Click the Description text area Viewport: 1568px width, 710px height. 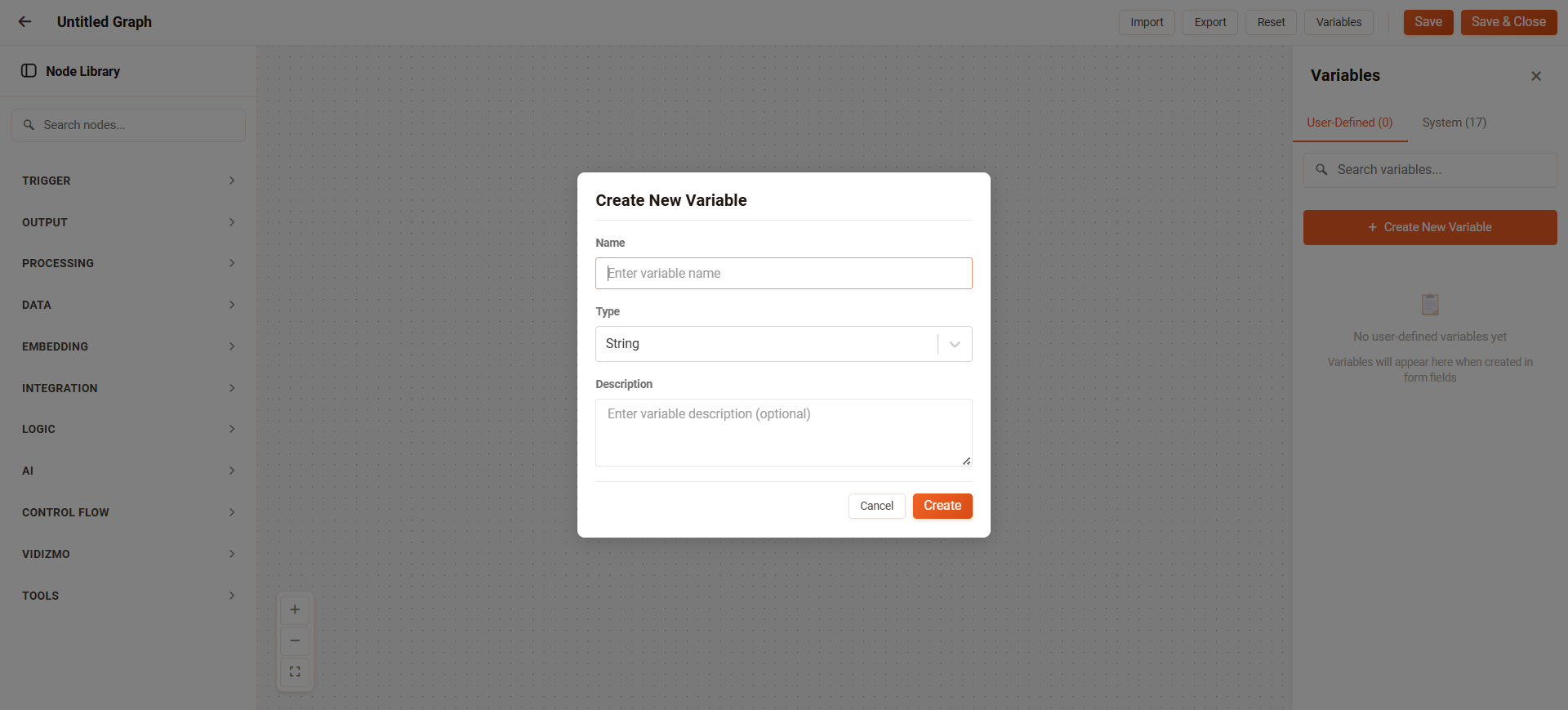783,432
